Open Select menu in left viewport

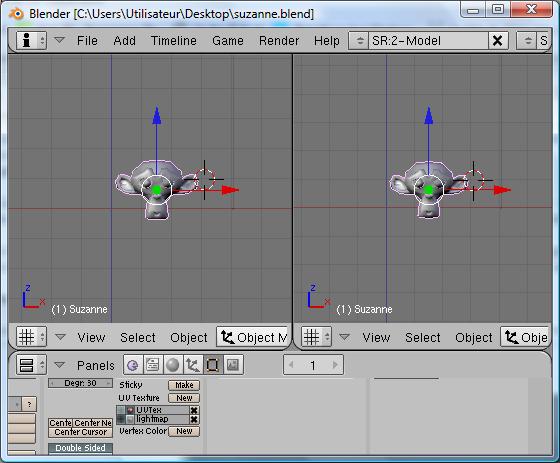(138, 337)
